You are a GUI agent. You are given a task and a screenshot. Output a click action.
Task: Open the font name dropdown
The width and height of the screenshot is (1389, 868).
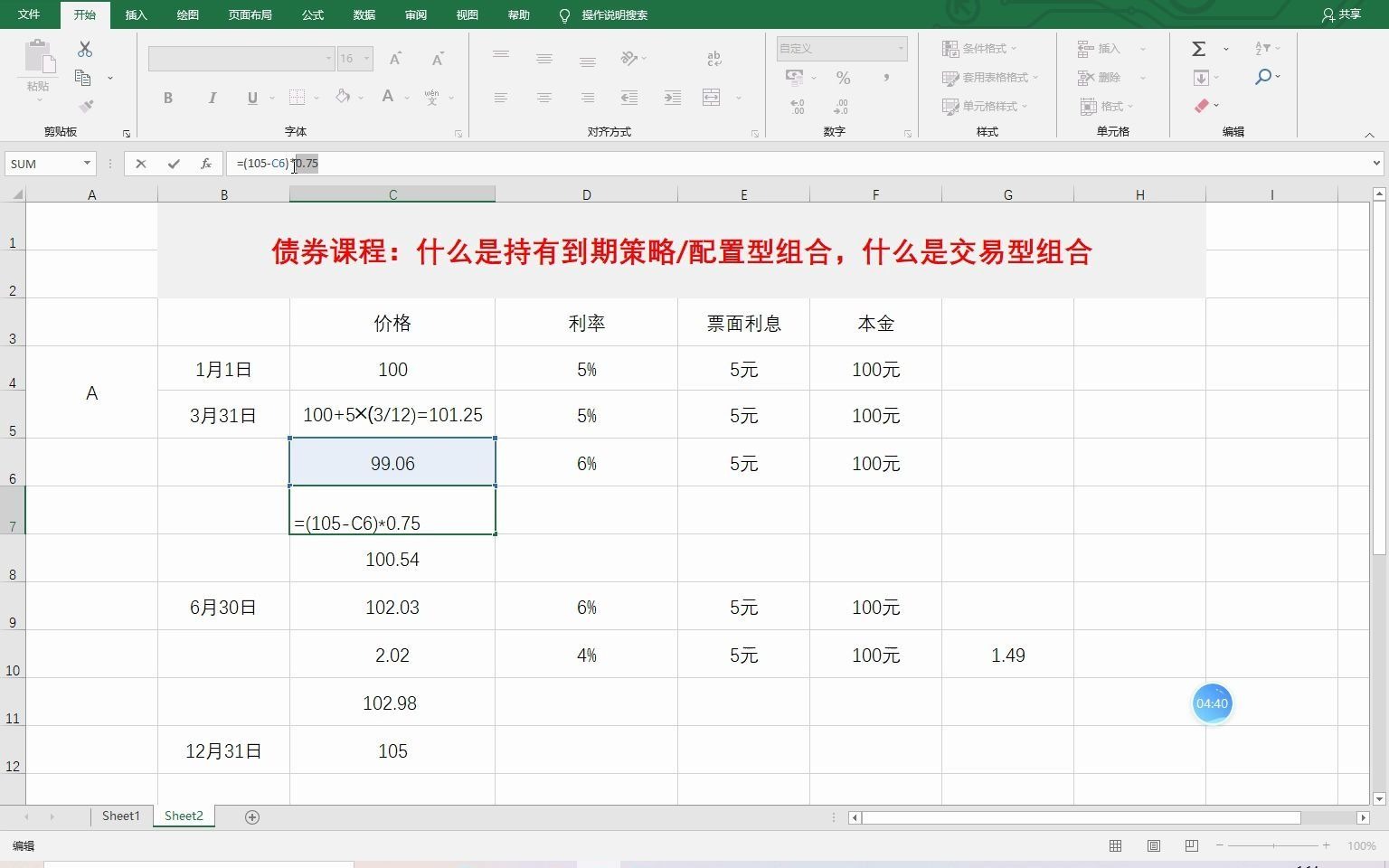tap(328, 59)
